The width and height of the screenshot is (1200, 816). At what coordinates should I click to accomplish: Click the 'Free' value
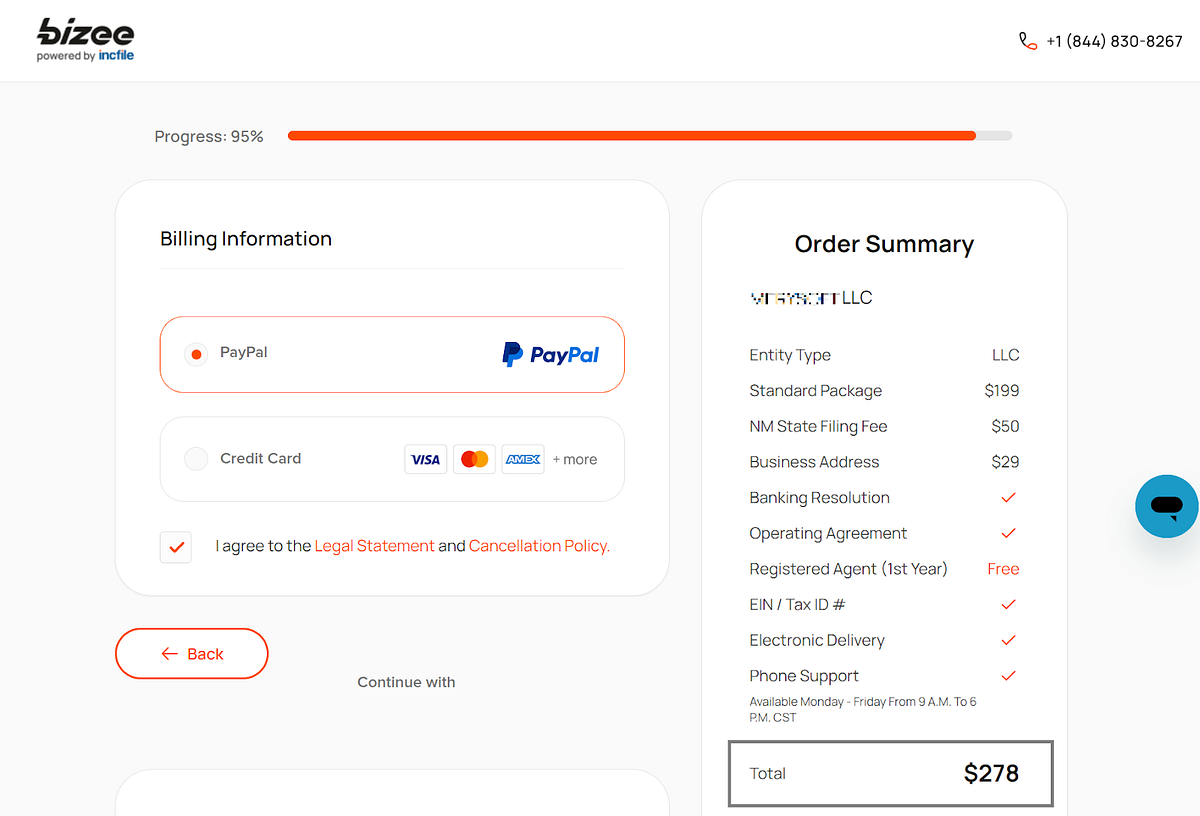click(x=1003, y=569)
